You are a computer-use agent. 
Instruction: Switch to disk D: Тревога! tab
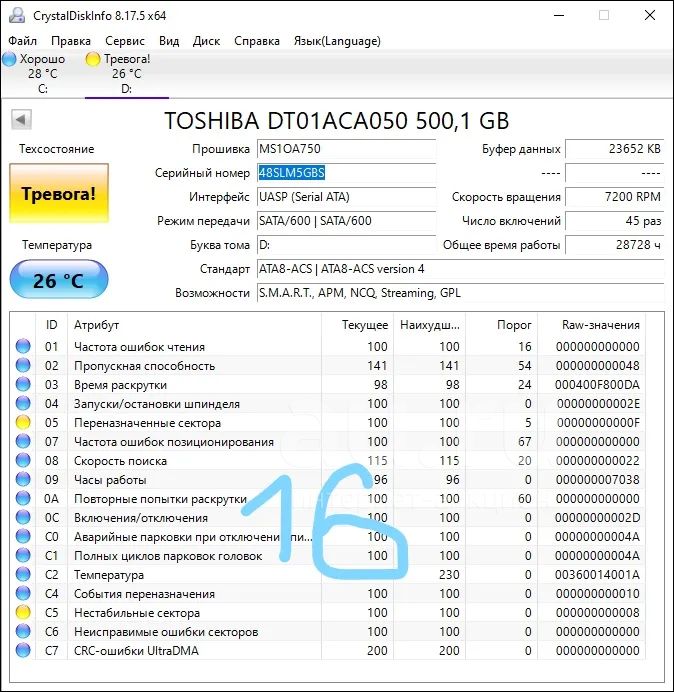[126, 73]
